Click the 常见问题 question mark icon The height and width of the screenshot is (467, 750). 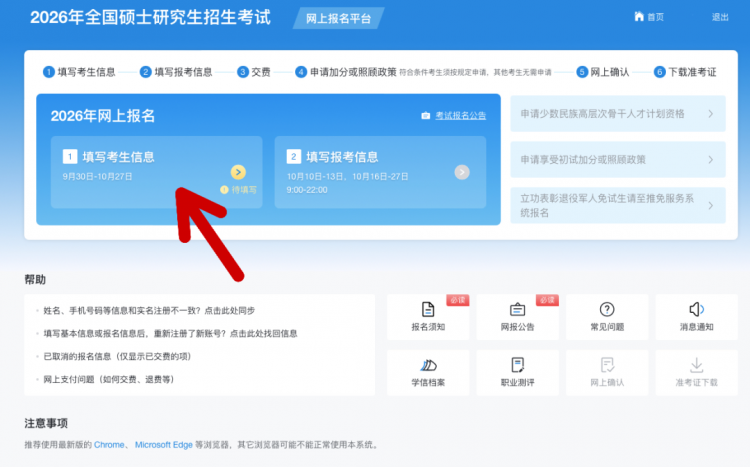606,310
